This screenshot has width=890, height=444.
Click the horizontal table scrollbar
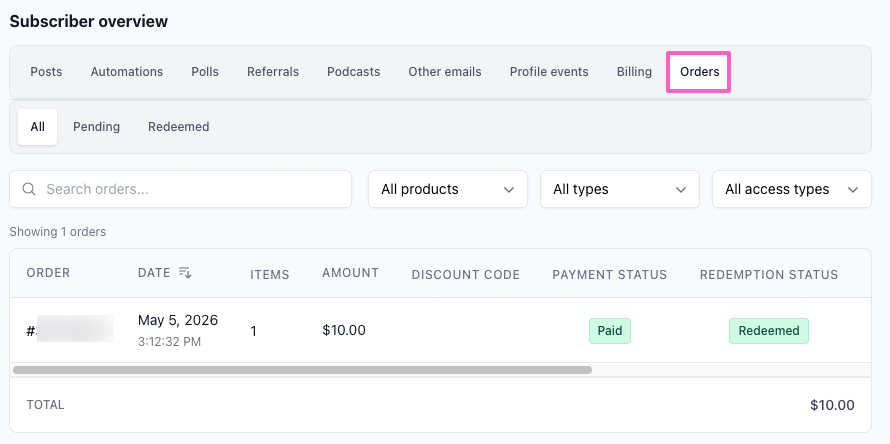point(302,370)
